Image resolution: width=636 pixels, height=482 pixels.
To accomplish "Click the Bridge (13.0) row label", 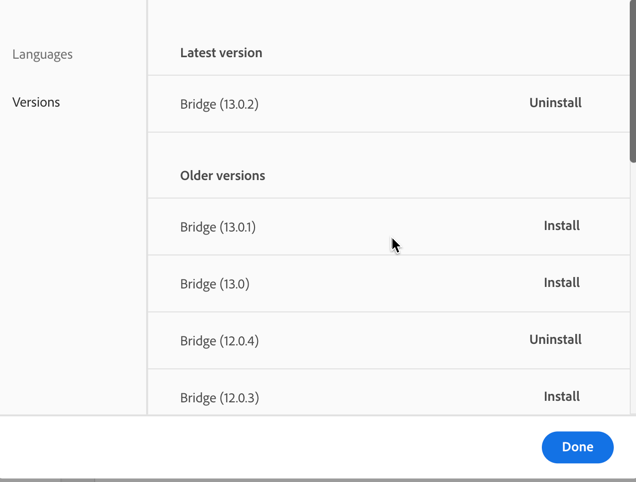I will pyautogui.click(x=214, y=284).
